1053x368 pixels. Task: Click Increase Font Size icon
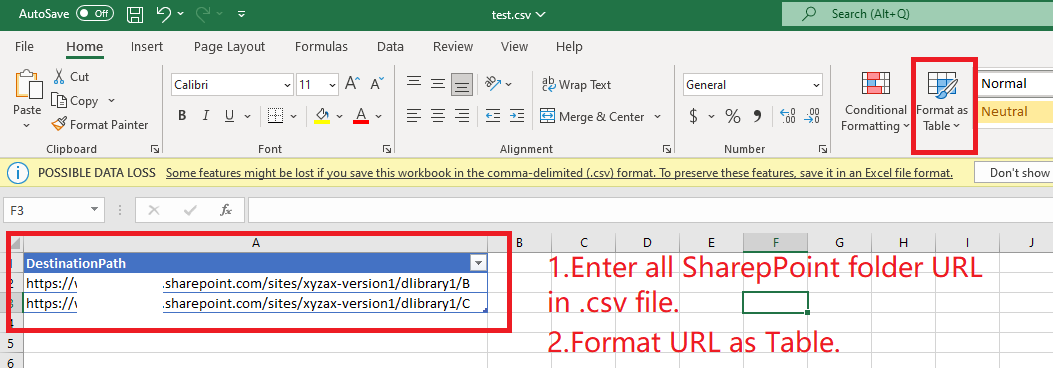353,84
